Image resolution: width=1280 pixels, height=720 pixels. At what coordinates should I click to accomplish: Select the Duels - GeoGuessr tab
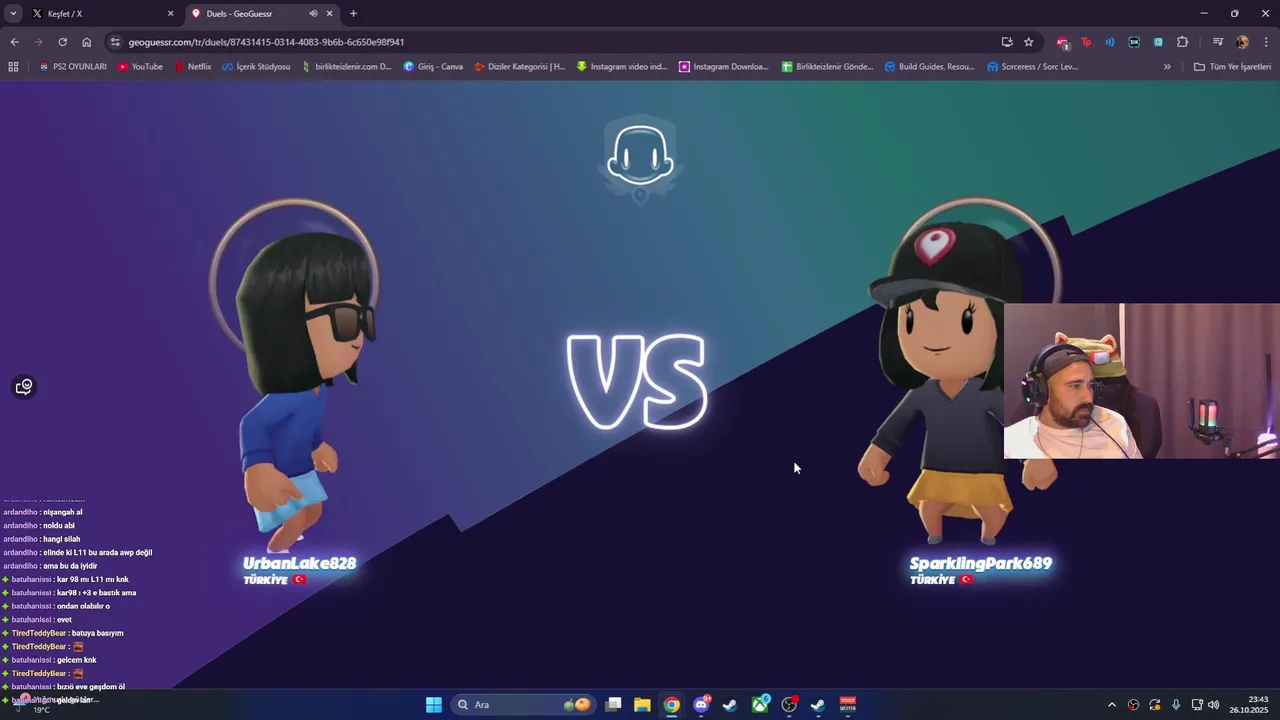[262, 14]
